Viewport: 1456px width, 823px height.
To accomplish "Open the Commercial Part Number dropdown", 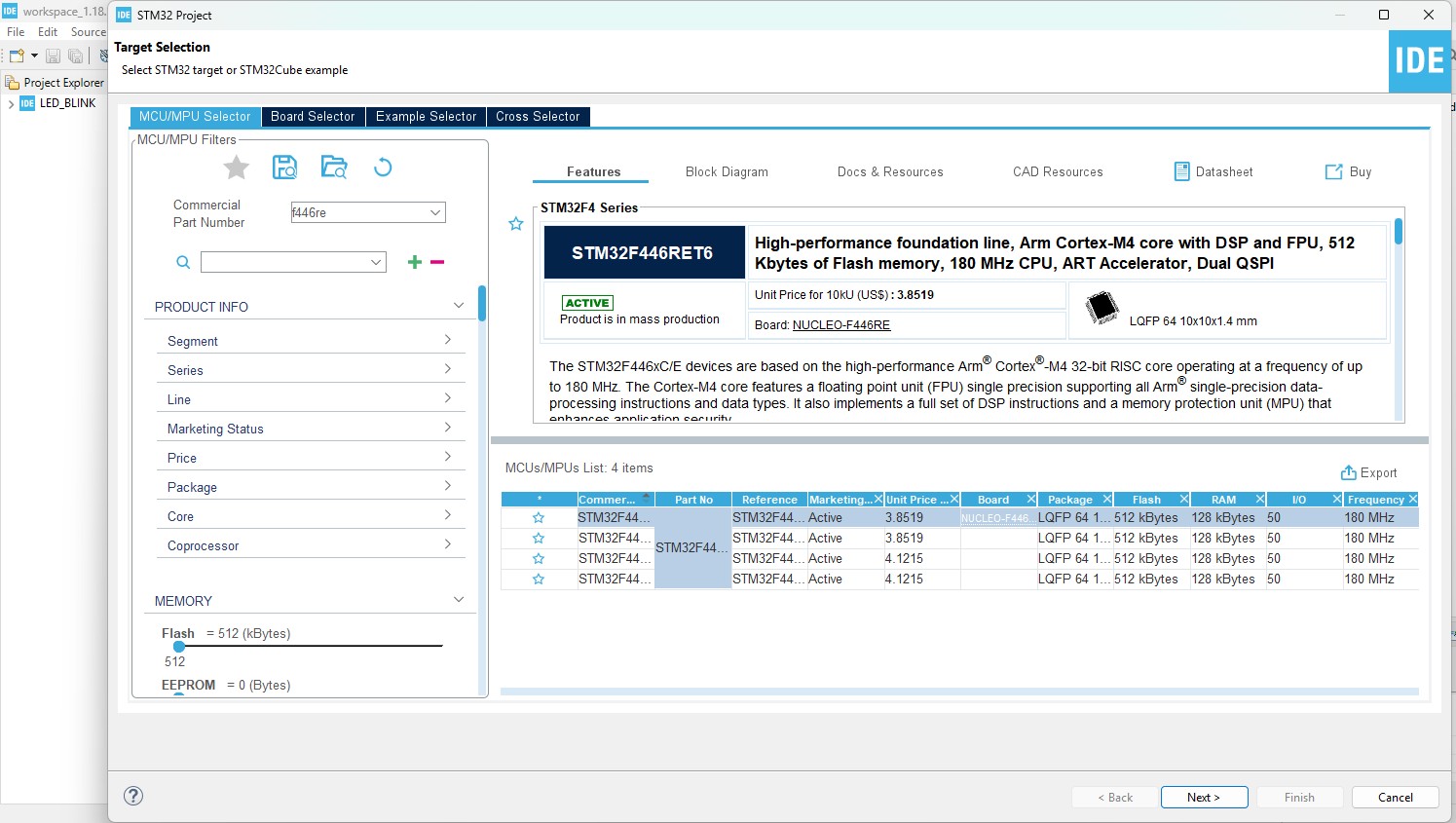I will coord(435,212).
